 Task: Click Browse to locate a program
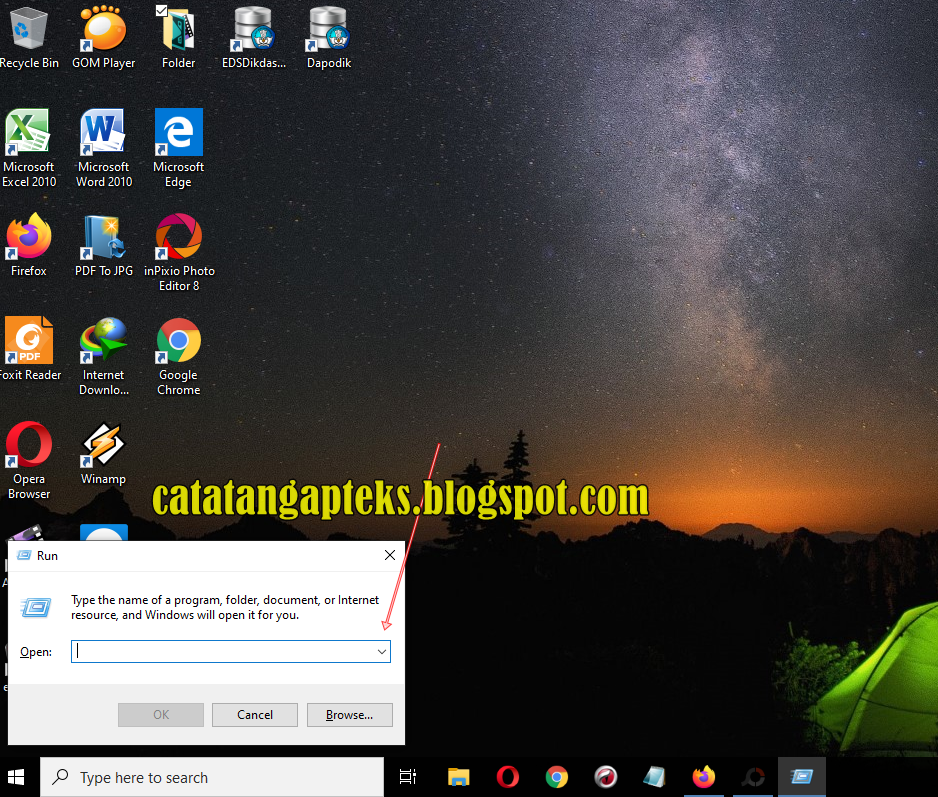[x=349, y=714]
